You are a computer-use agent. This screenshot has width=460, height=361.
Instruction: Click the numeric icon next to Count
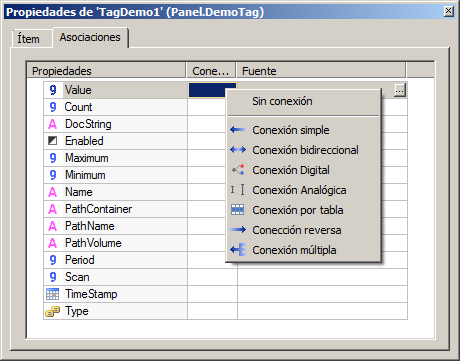click(x=53, y=107)
